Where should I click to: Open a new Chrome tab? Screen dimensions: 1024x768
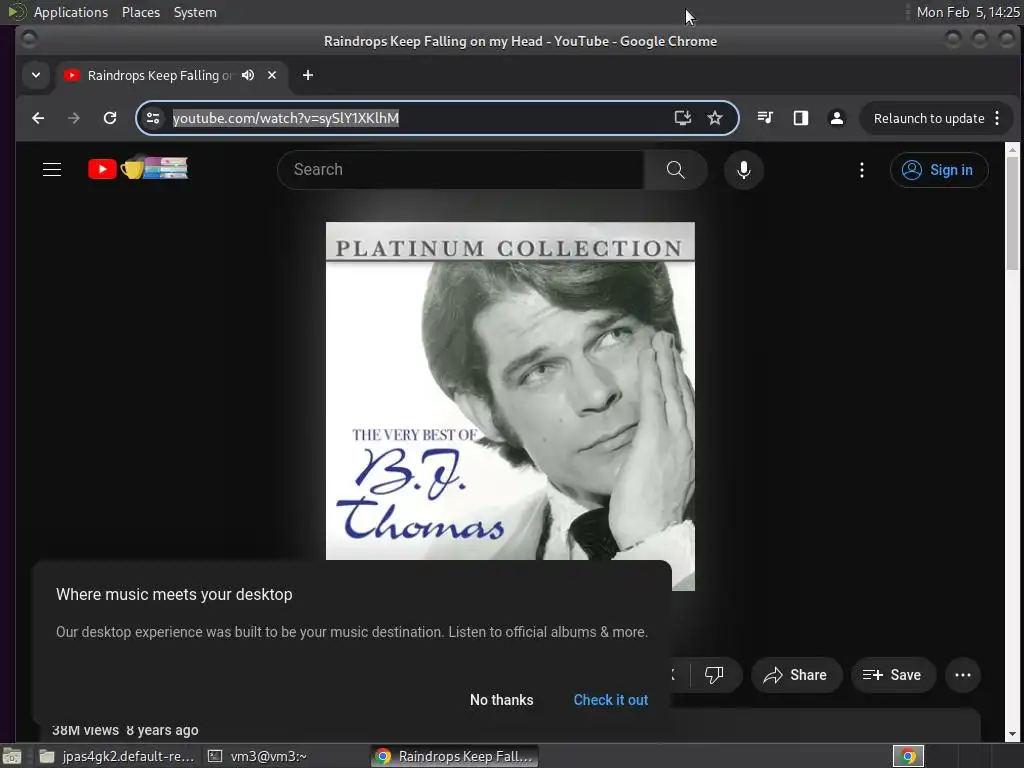tap(308, 75)
